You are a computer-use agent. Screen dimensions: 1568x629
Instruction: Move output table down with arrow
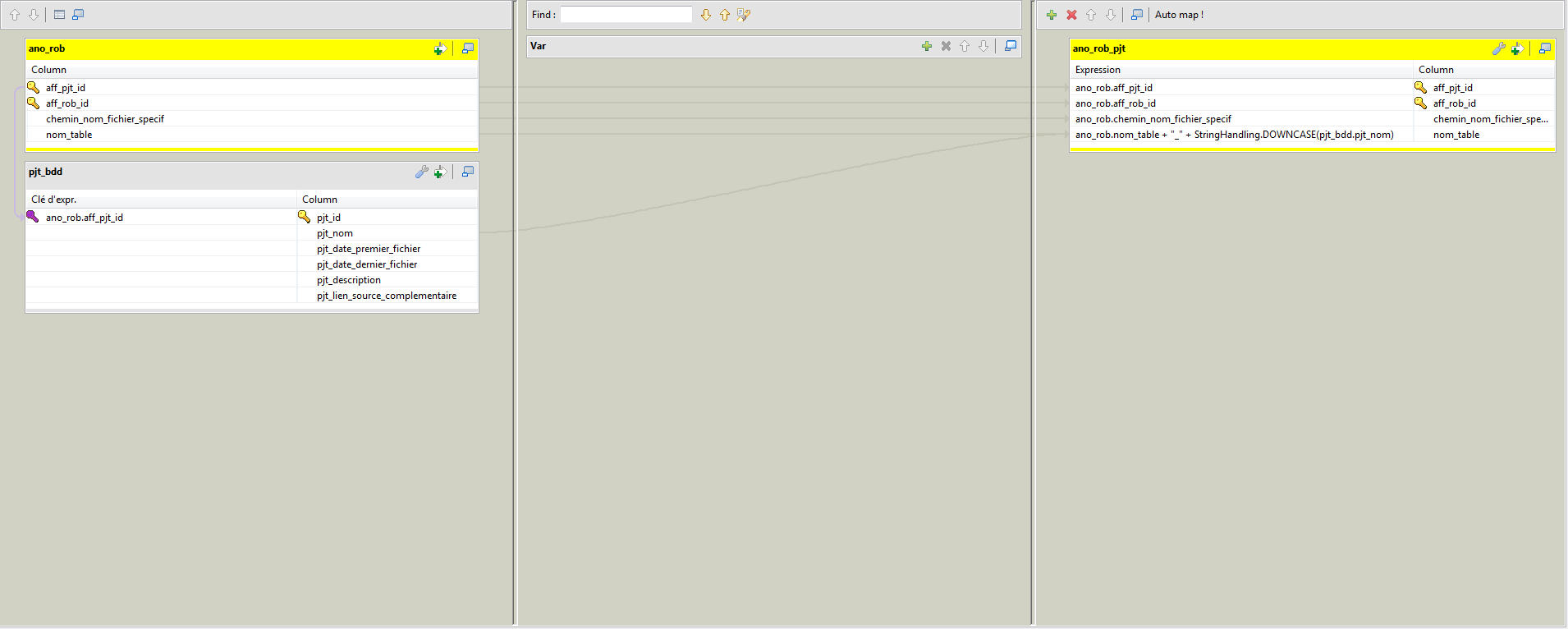click(x=1111, y=15)
